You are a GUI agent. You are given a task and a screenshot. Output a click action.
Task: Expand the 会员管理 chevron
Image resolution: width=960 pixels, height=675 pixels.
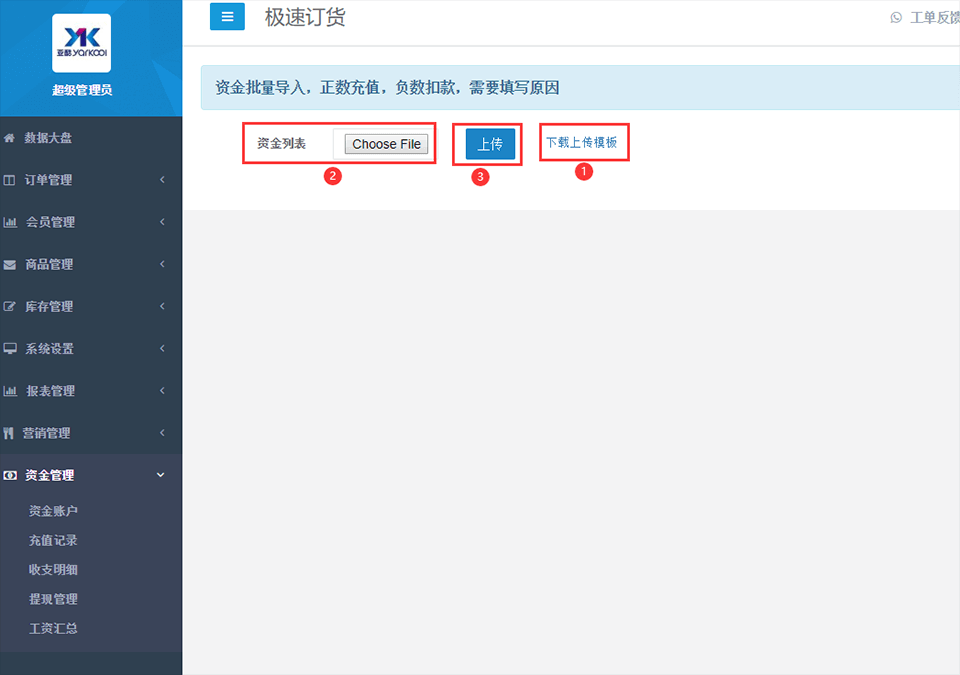click(162, 222)
